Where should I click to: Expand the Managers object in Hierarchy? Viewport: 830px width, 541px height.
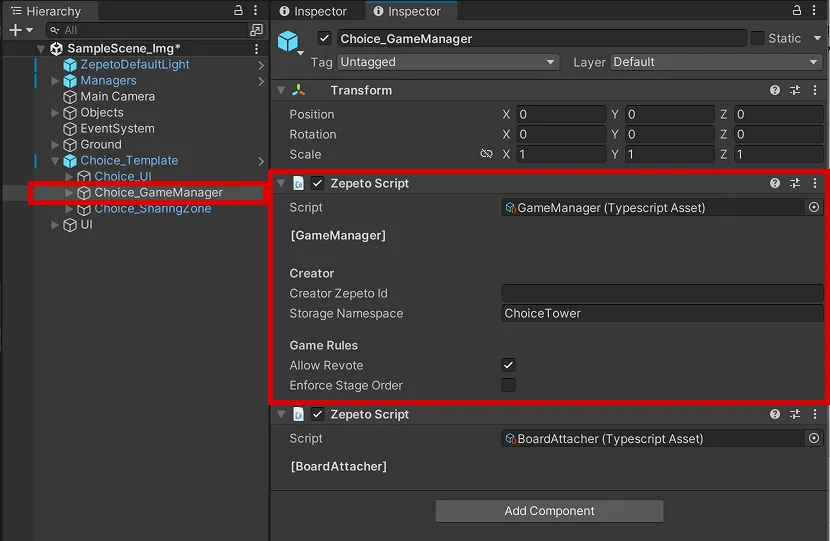tap(55, 81)
